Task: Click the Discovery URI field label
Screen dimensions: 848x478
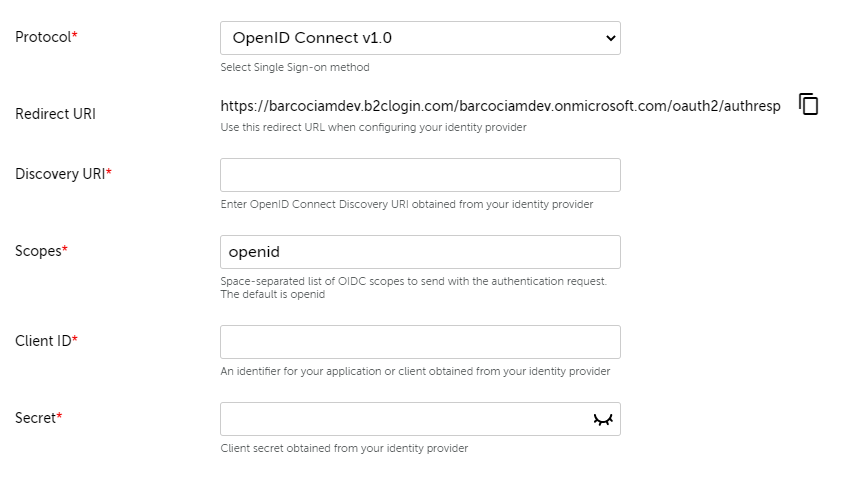Action: [x=63, y=174]
